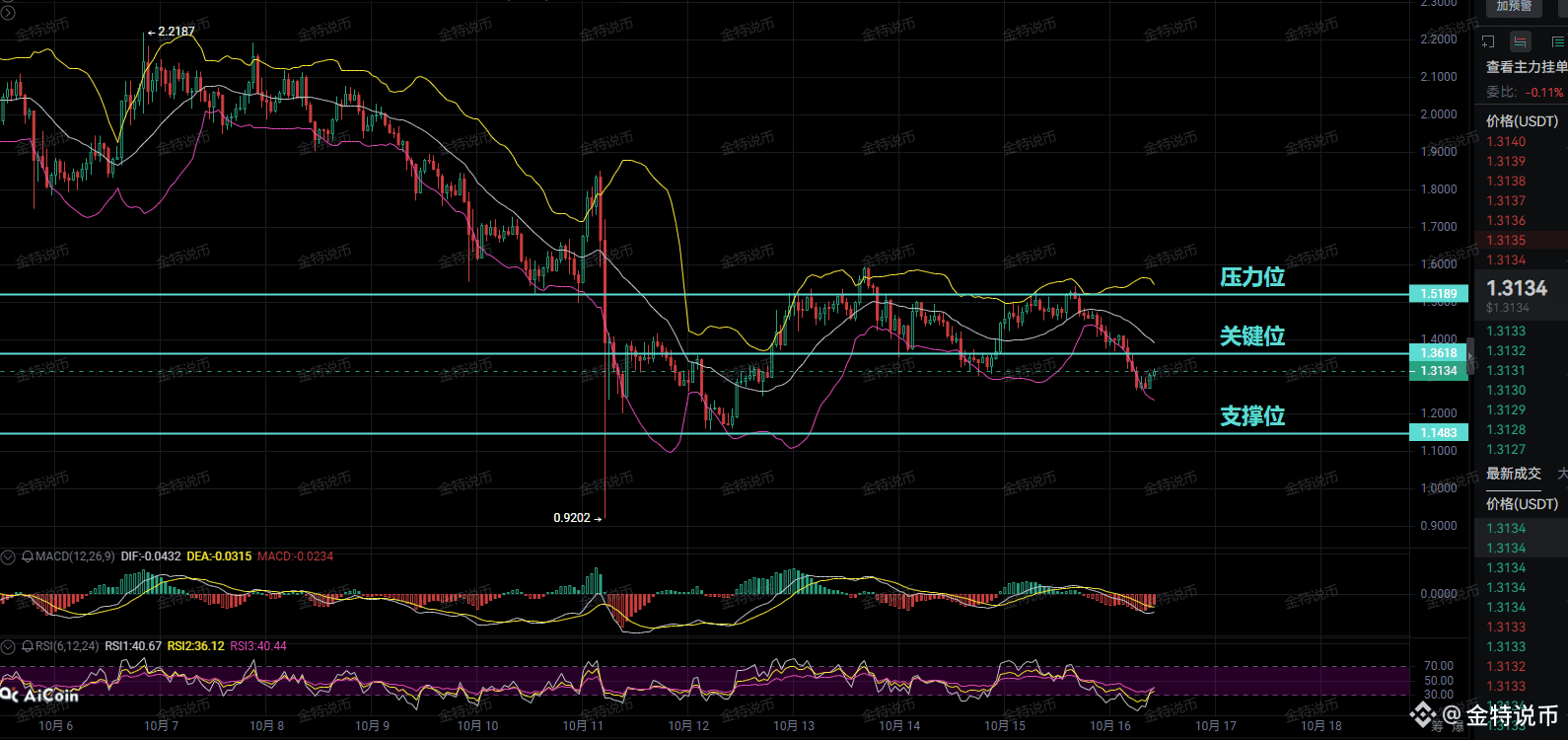Click the 1.3133 bid price in order book
This screenshot has width=1568, height=740.
1506,331
